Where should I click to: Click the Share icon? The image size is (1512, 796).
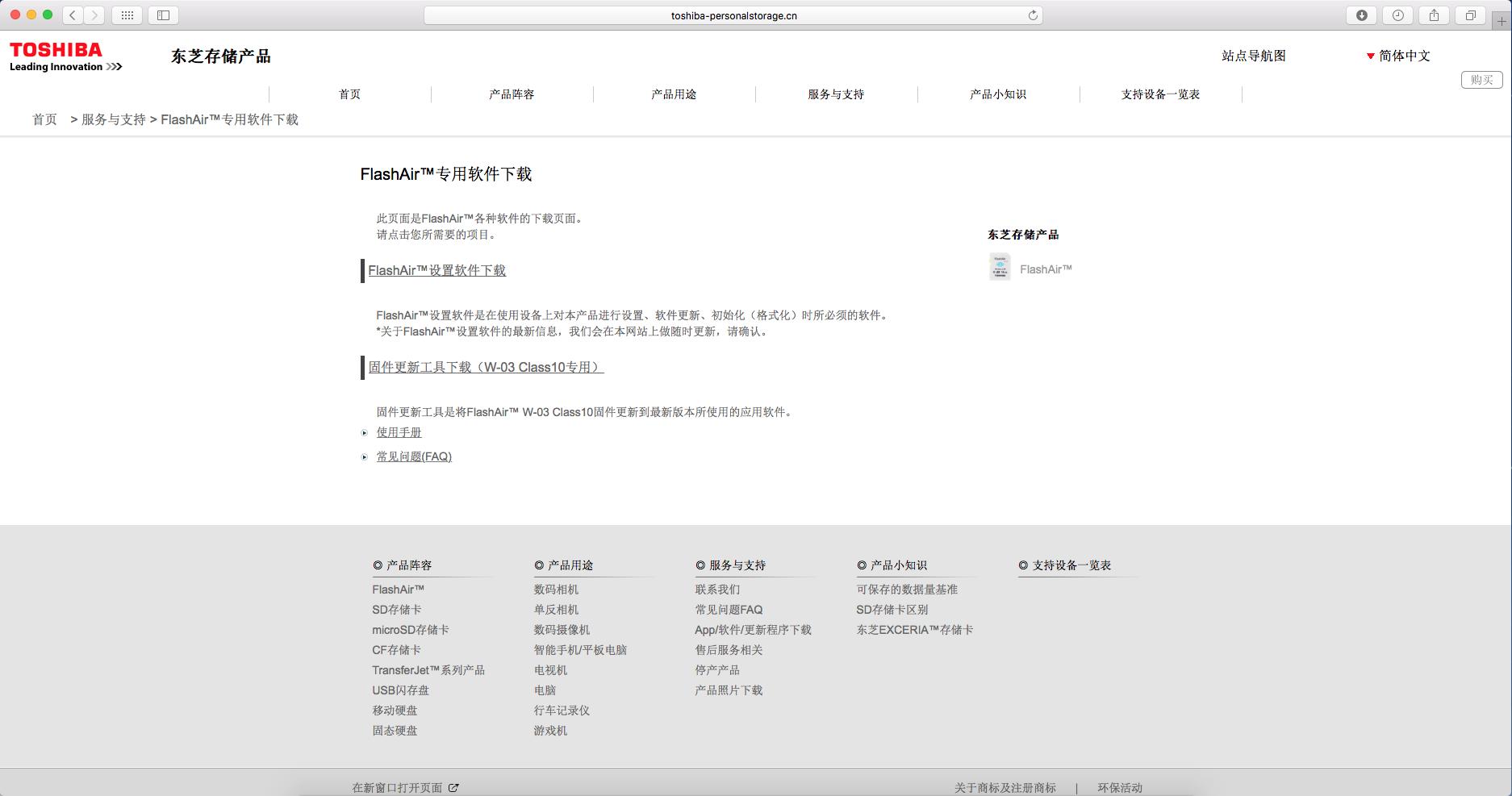pos(1434,14)
